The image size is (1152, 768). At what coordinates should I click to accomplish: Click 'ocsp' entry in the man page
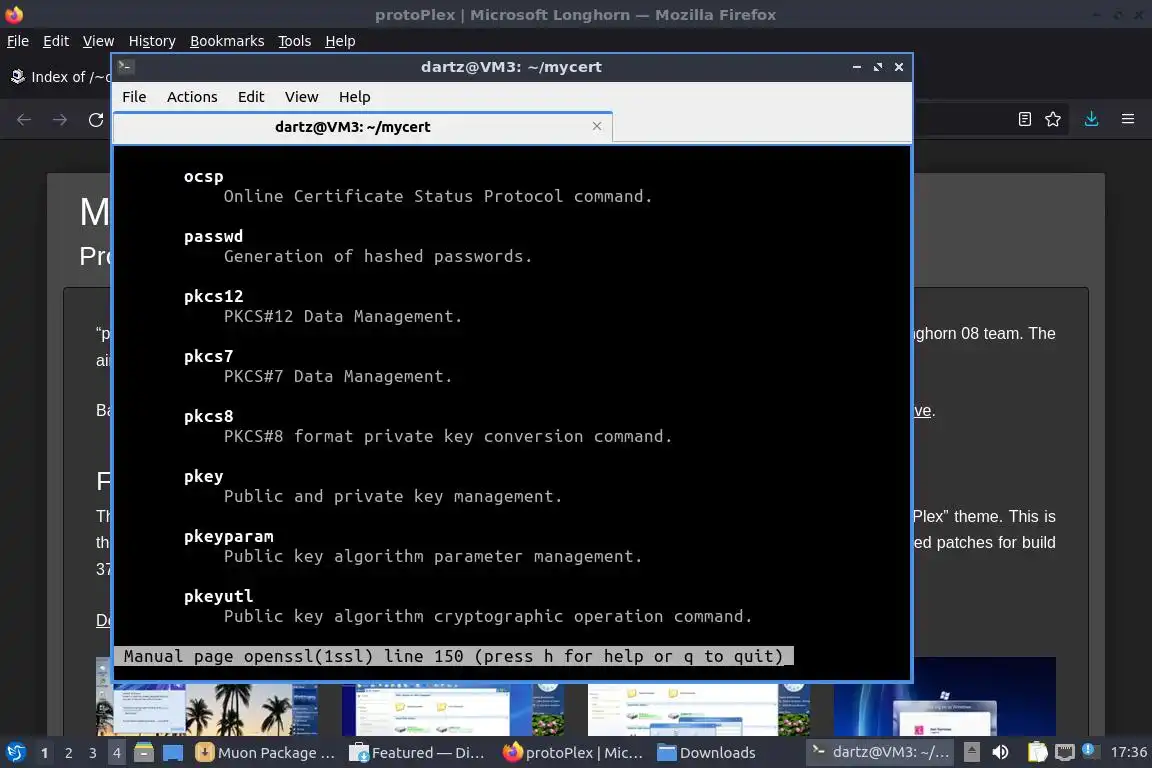click(x=204, y=176)
